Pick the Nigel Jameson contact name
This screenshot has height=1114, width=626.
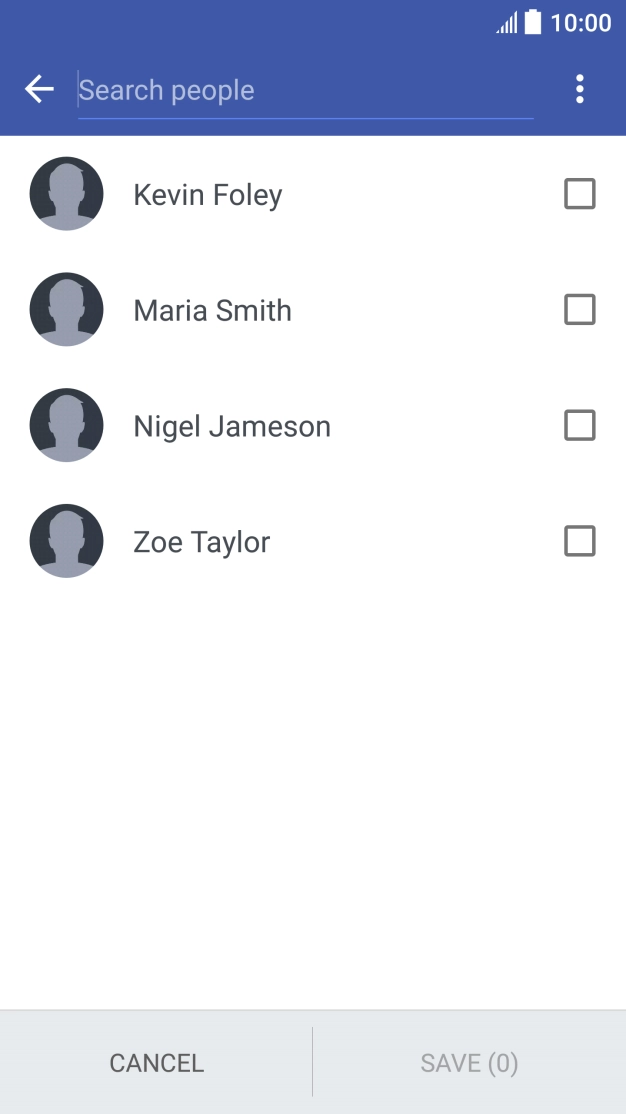point(232,427)
